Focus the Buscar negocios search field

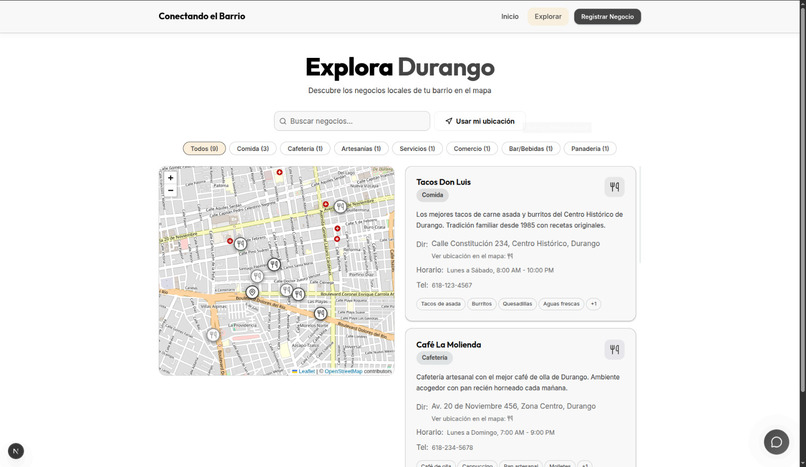(x=352, y=121)
